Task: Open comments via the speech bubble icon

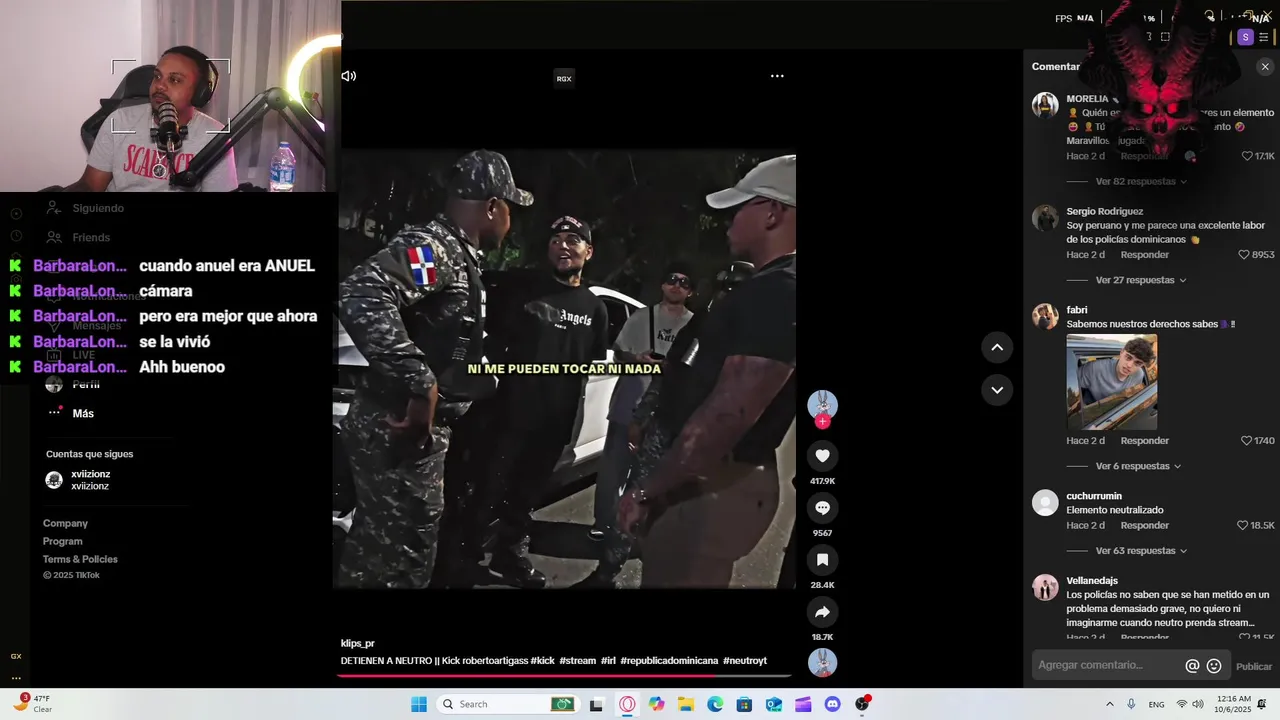Action: tap(822, 508)
